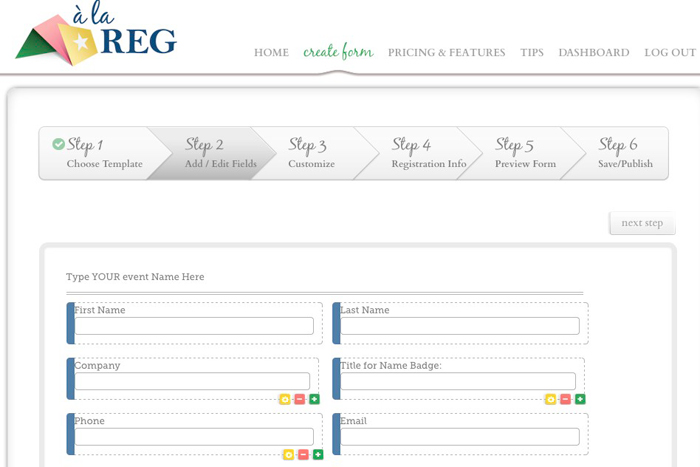Click the à la REG logo

point(97,37)
